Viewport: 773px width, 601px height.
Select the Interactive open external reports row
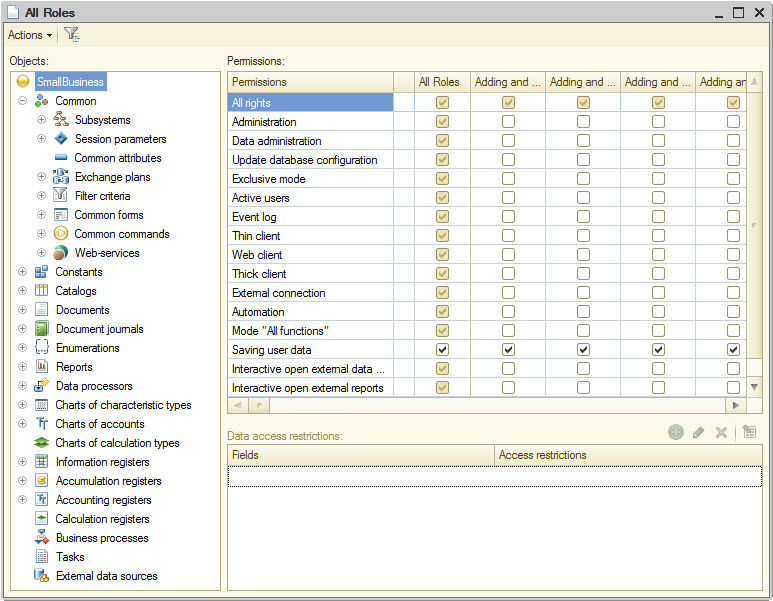(x=311, y=388)
